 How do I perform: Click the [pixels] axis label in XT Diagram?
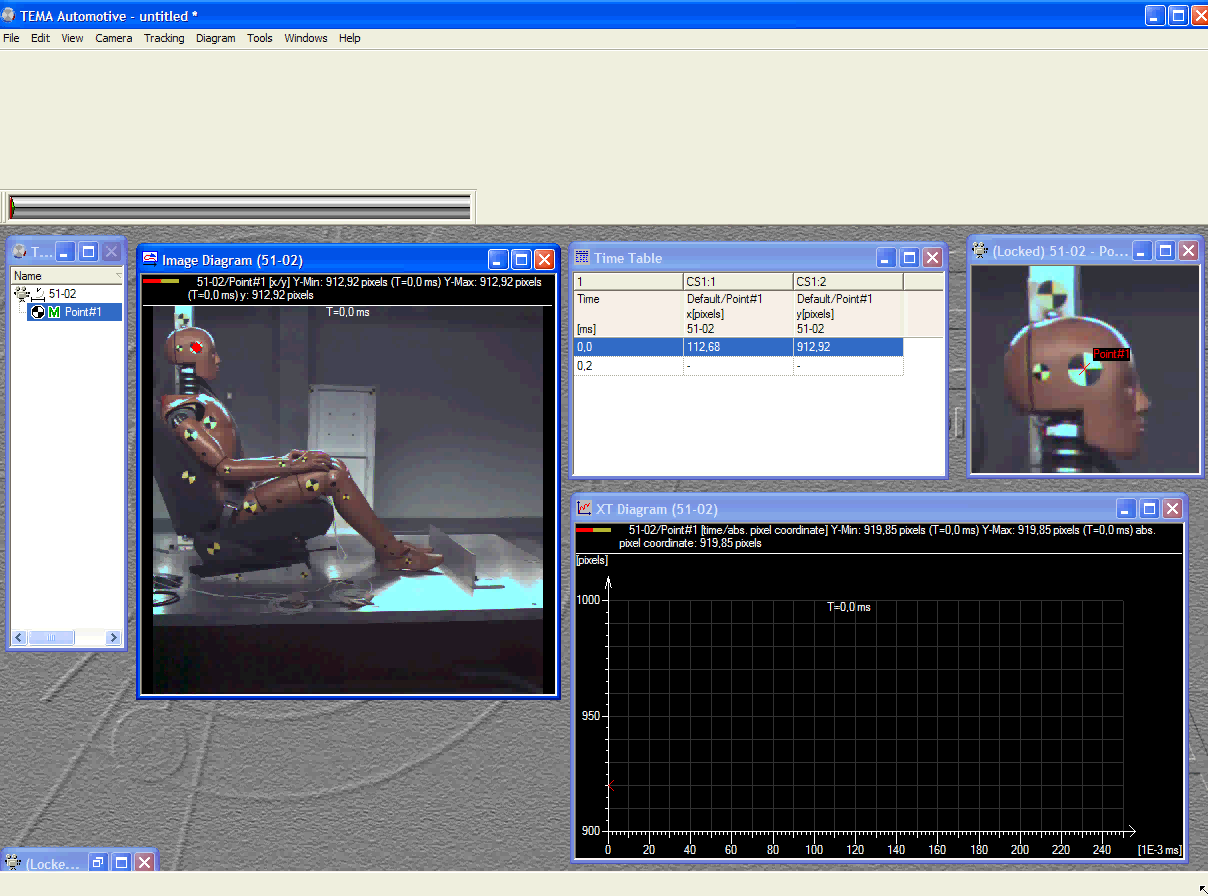point(592,560)
